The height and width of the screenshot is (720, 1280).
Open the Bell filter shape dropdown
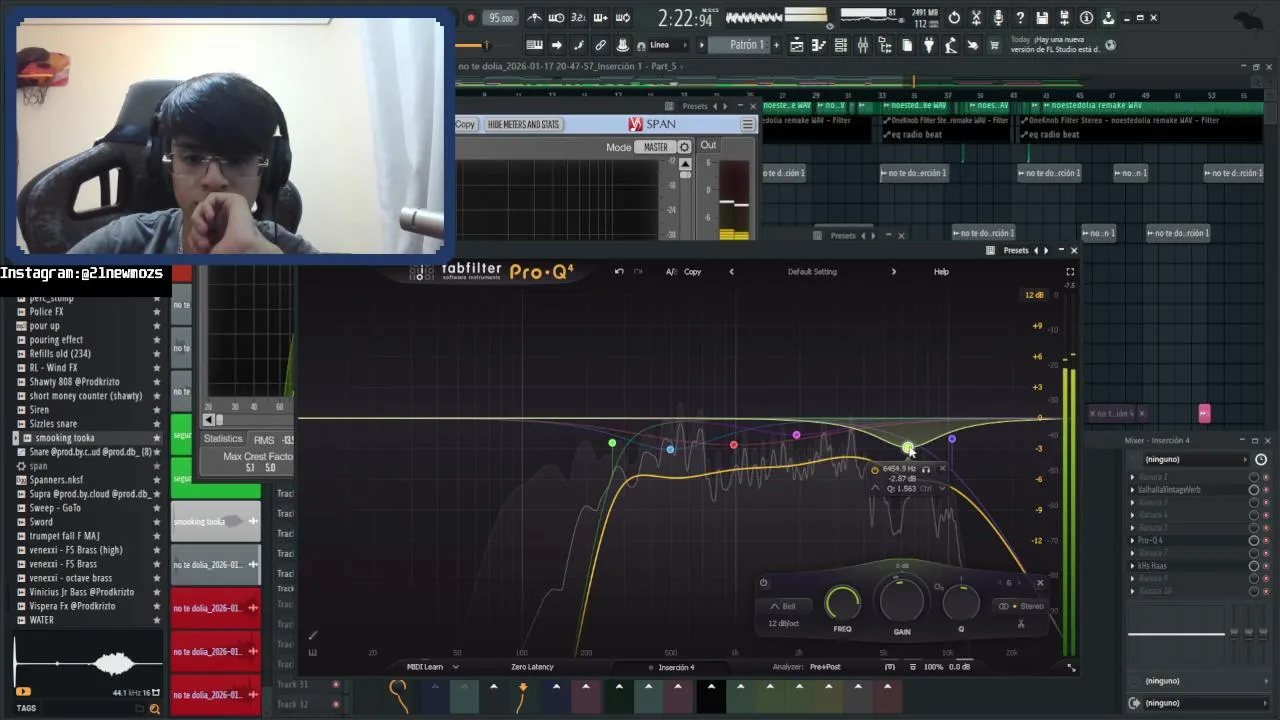point(784,606)
